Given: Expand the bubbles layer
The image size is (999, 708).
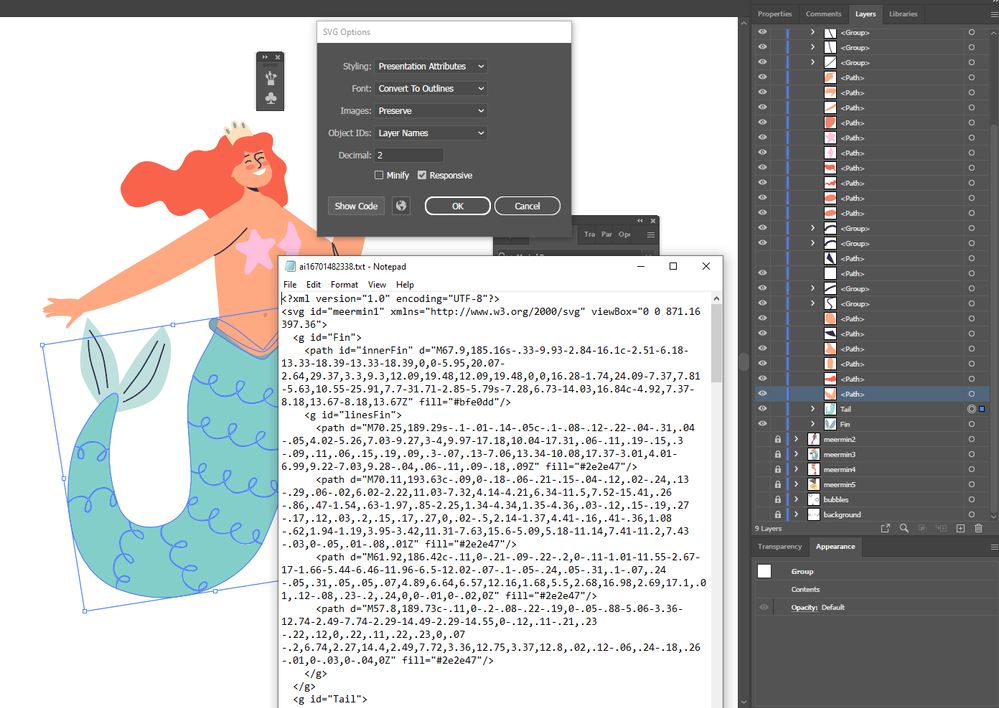Looking at the screenshot, I should [x=796, y=500].
